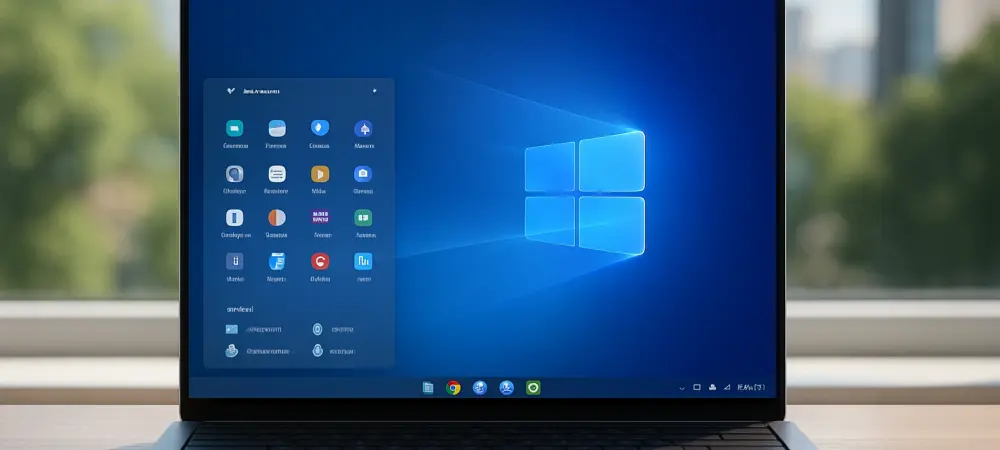Screen dimensions: 1000x450
Task: Select the blue shield-shaped app tile
Action: point(320,128)
